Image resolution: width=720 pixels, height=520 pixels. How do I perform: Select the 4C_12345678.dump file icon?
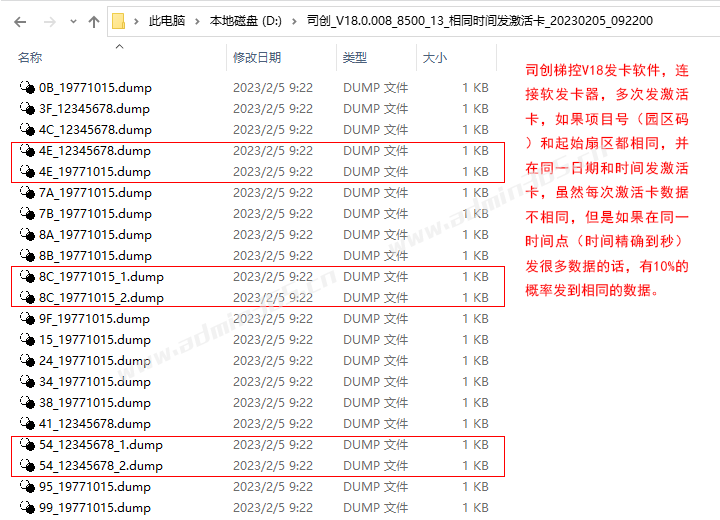pos(28,130)
